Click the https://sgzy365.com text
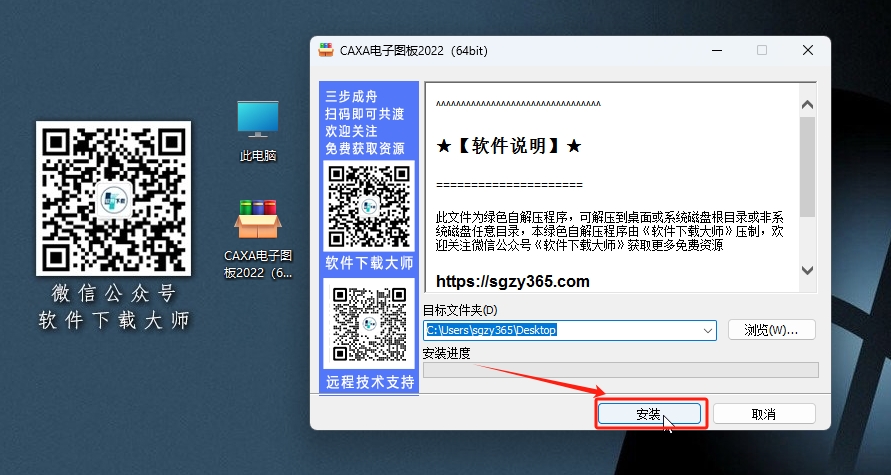 (x=513, y=281)
